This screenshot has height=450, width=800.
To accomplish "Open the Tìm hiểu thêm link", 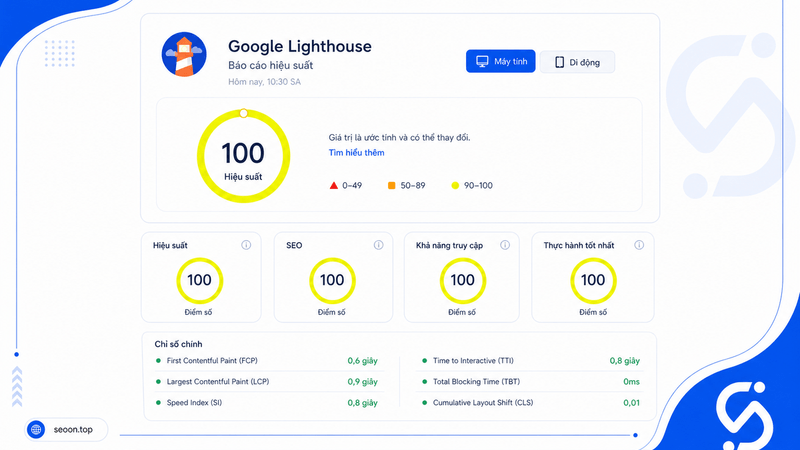I will [356, 153].
